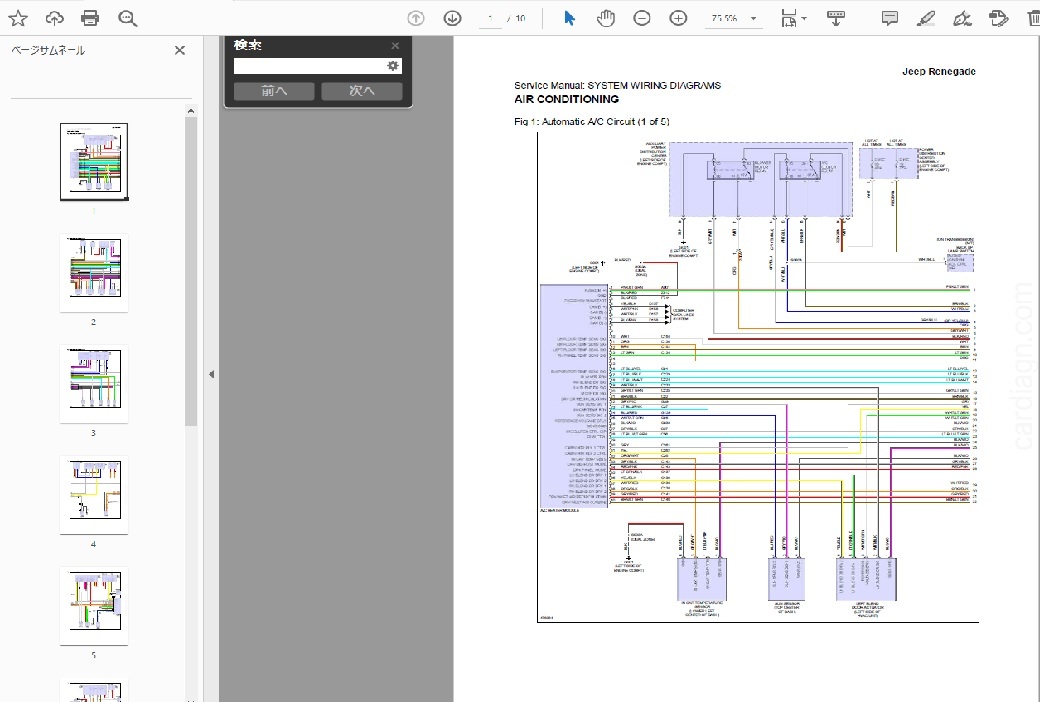
Task: Click the stamp tool icon
Action: (998, 19)
